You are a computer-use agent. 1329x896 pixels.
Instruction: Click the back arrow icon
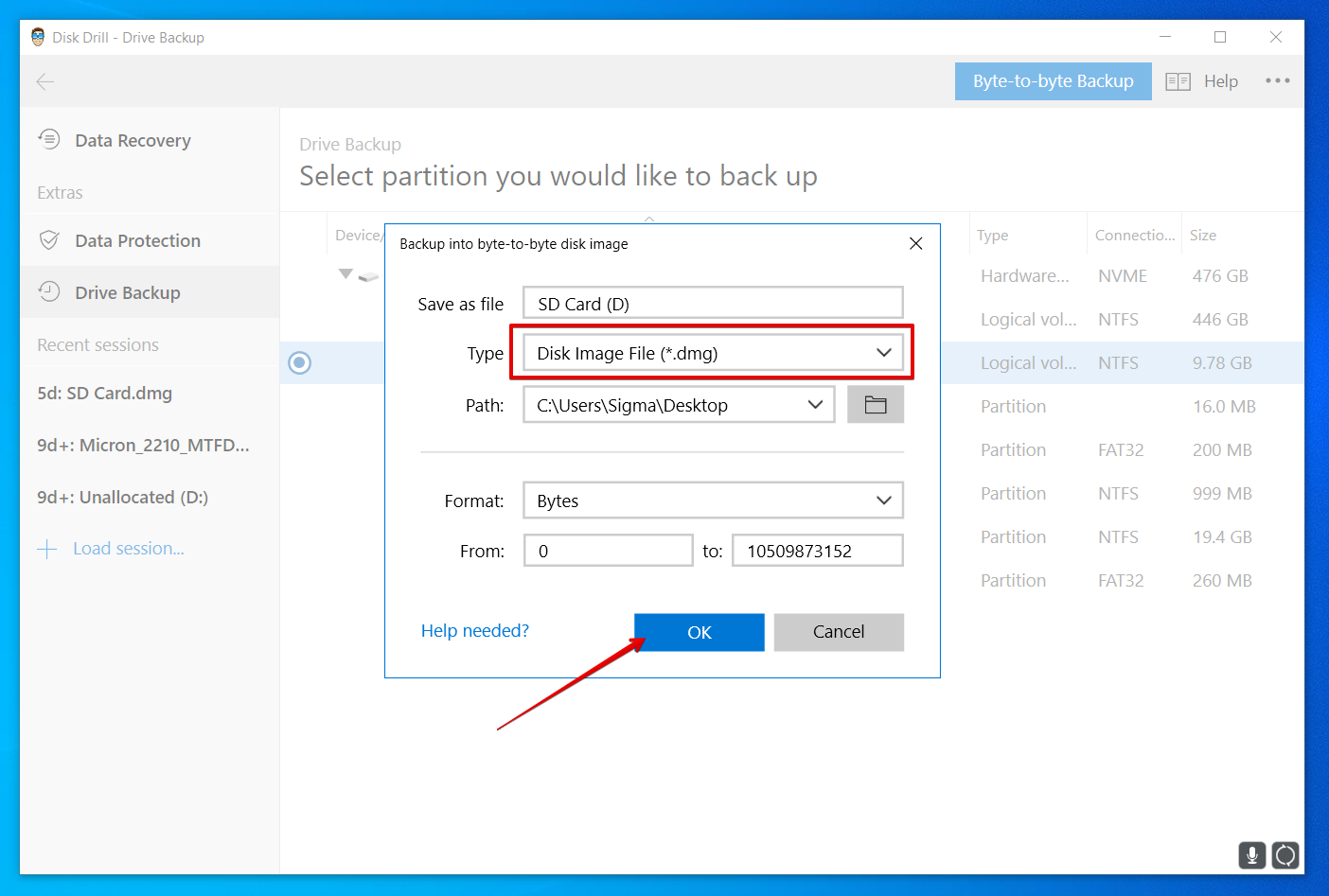(44, 81)
